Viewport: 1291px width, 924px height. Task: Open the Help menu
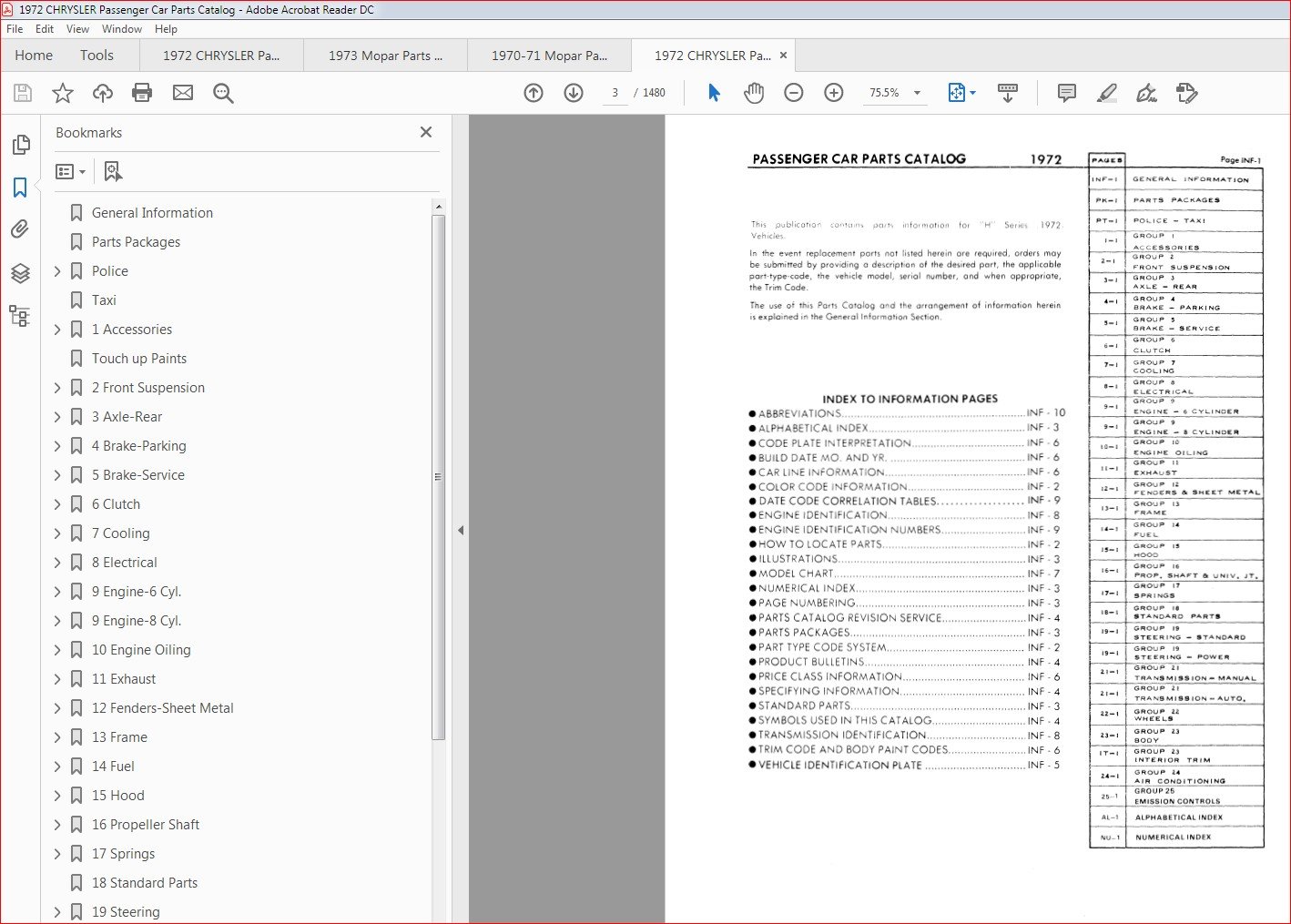pos(166,29)
